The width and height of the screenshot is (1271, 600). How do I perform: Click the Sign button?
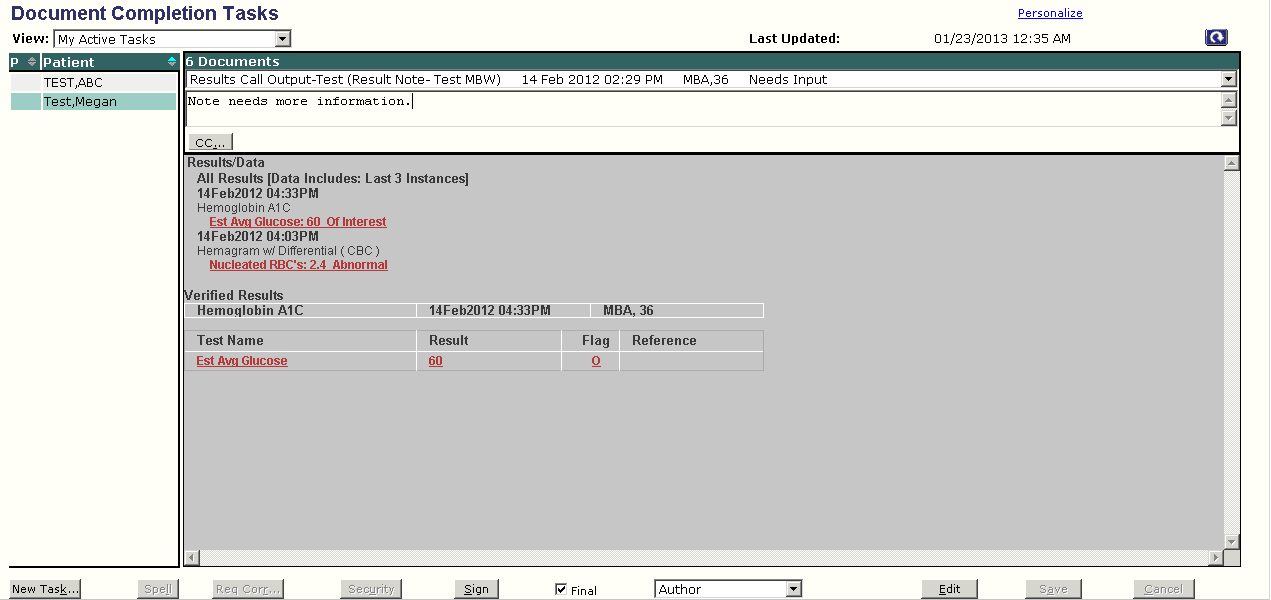[476, 590]
